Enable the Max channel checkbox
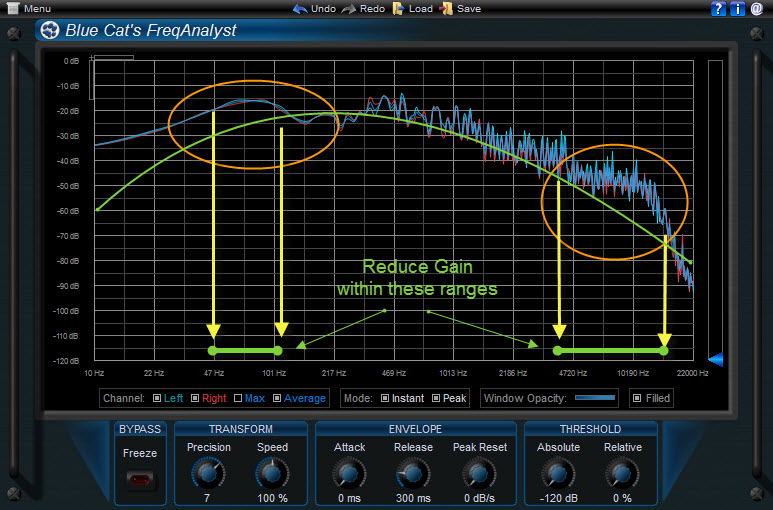The image size is (773, 510). pyautogui.click(x=238, y=398)
